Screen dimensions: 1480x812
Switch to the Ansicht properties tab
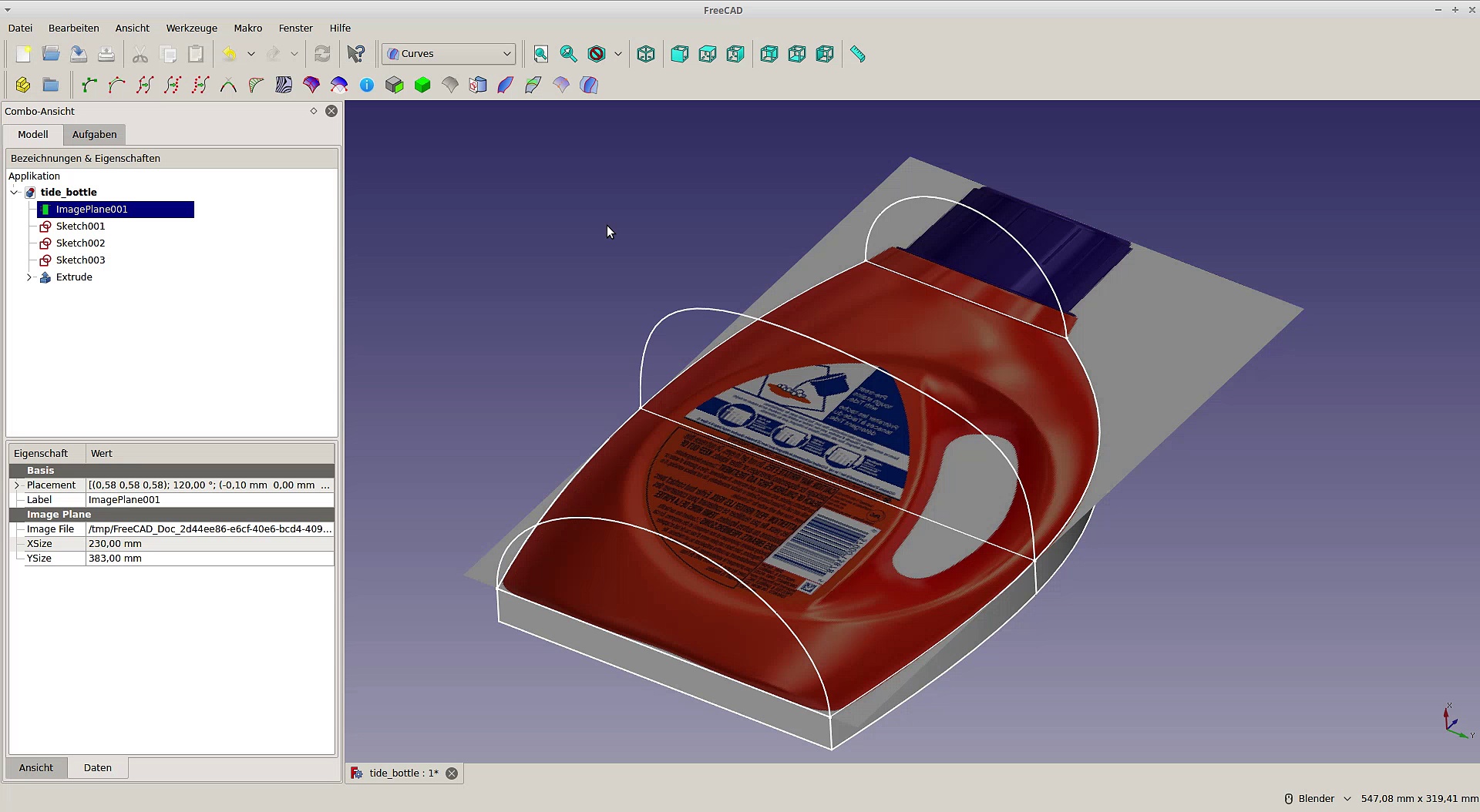pyautogui.click(x=36, y=768)
